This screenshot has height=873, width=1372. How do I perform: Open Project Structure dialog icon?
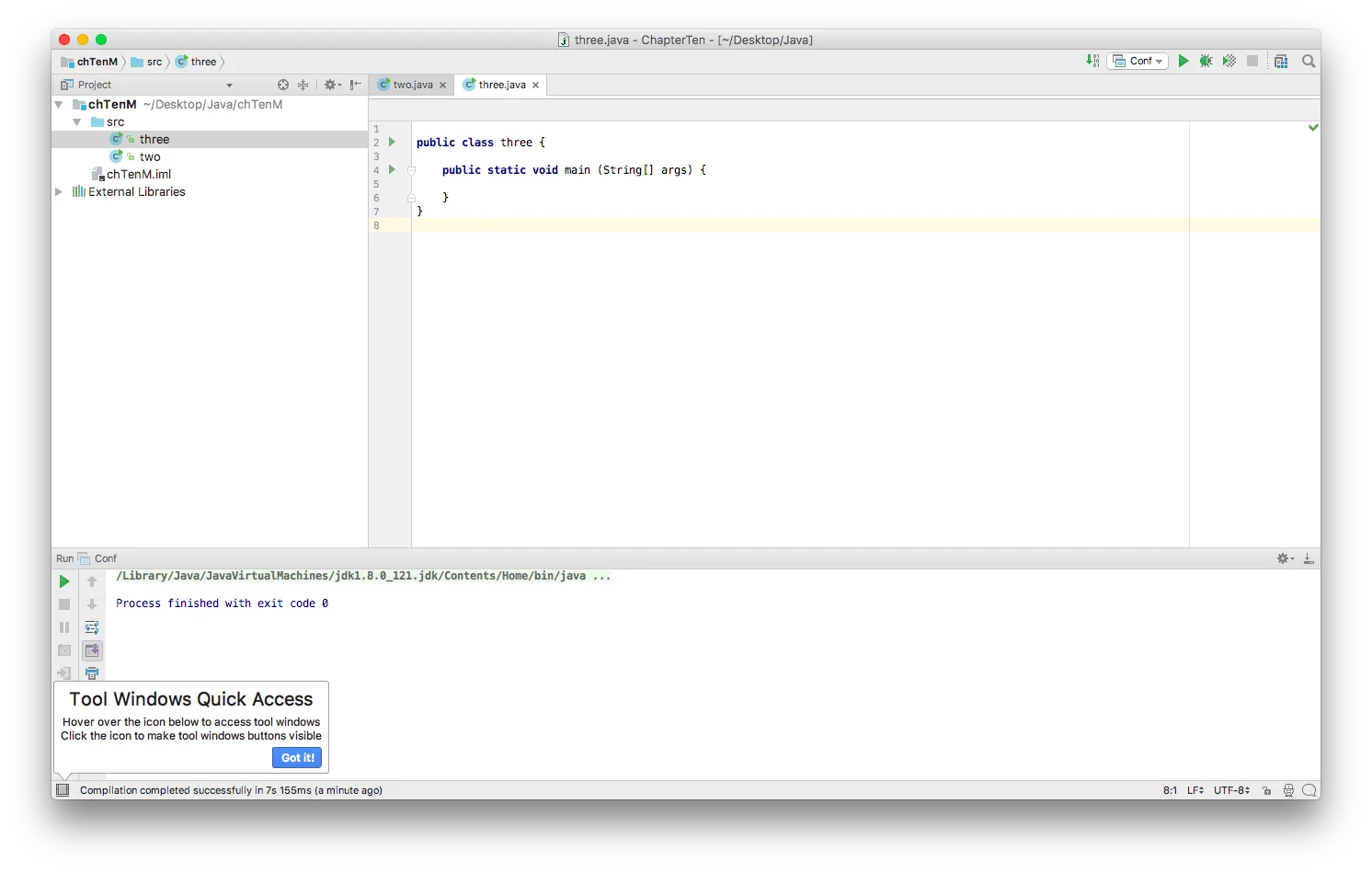[1281, 61]
